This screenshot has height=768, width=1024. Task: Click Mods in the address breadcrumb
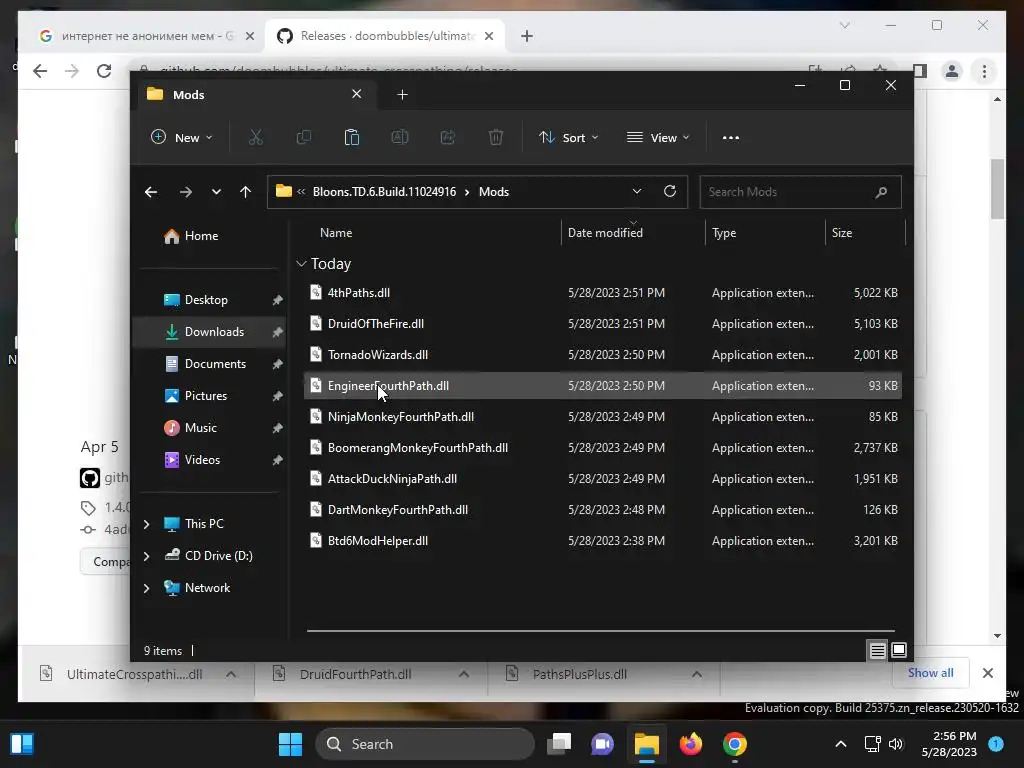click(494, 191)
